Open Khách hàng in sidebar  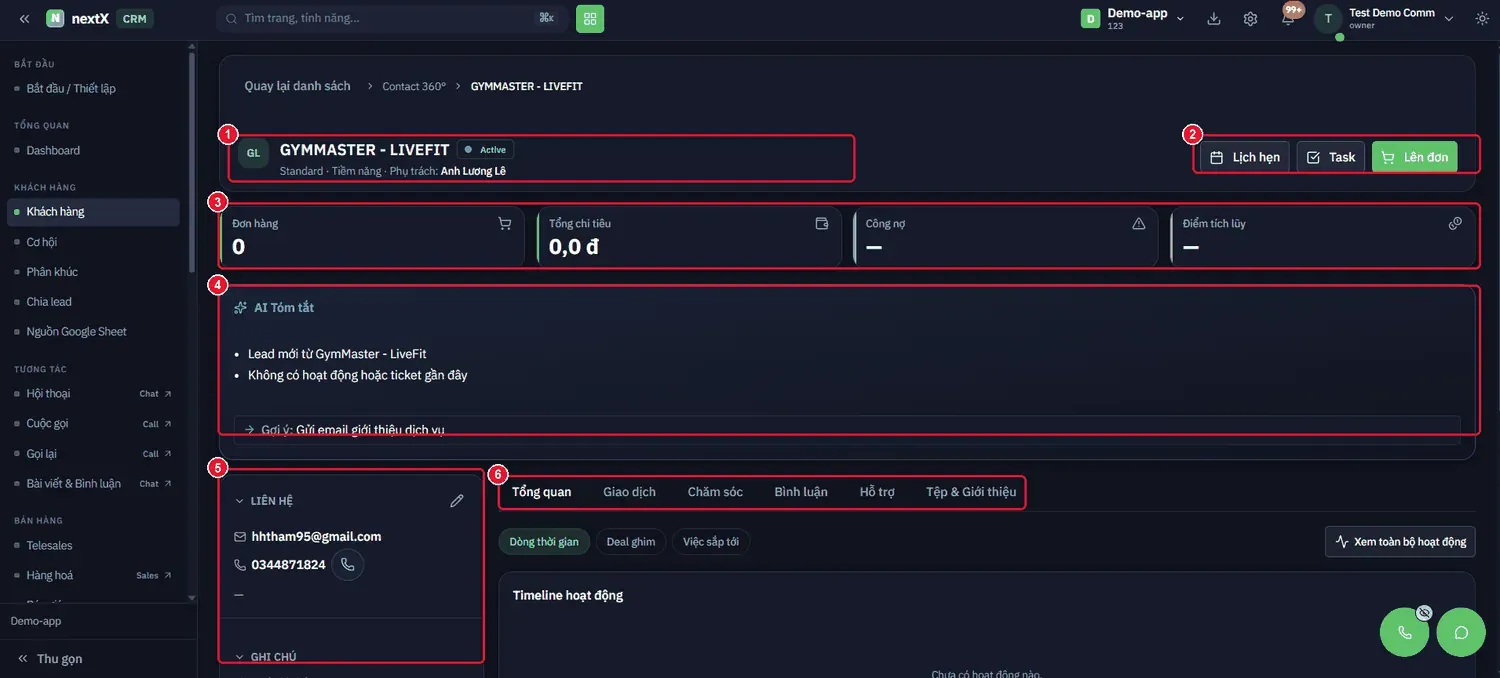click(94, 212)
